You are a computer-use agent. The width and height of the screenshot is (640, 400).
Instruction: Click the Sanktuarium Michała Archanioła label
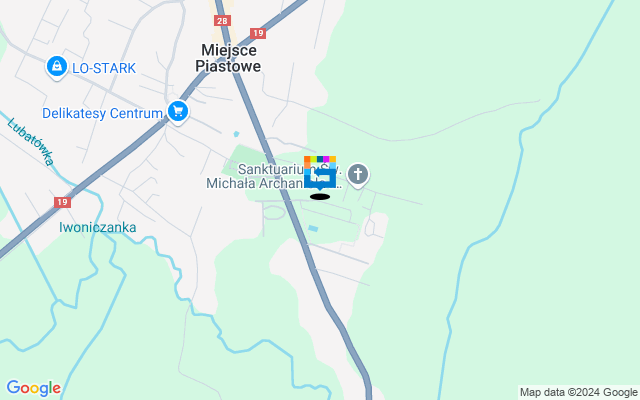[274, 176]
